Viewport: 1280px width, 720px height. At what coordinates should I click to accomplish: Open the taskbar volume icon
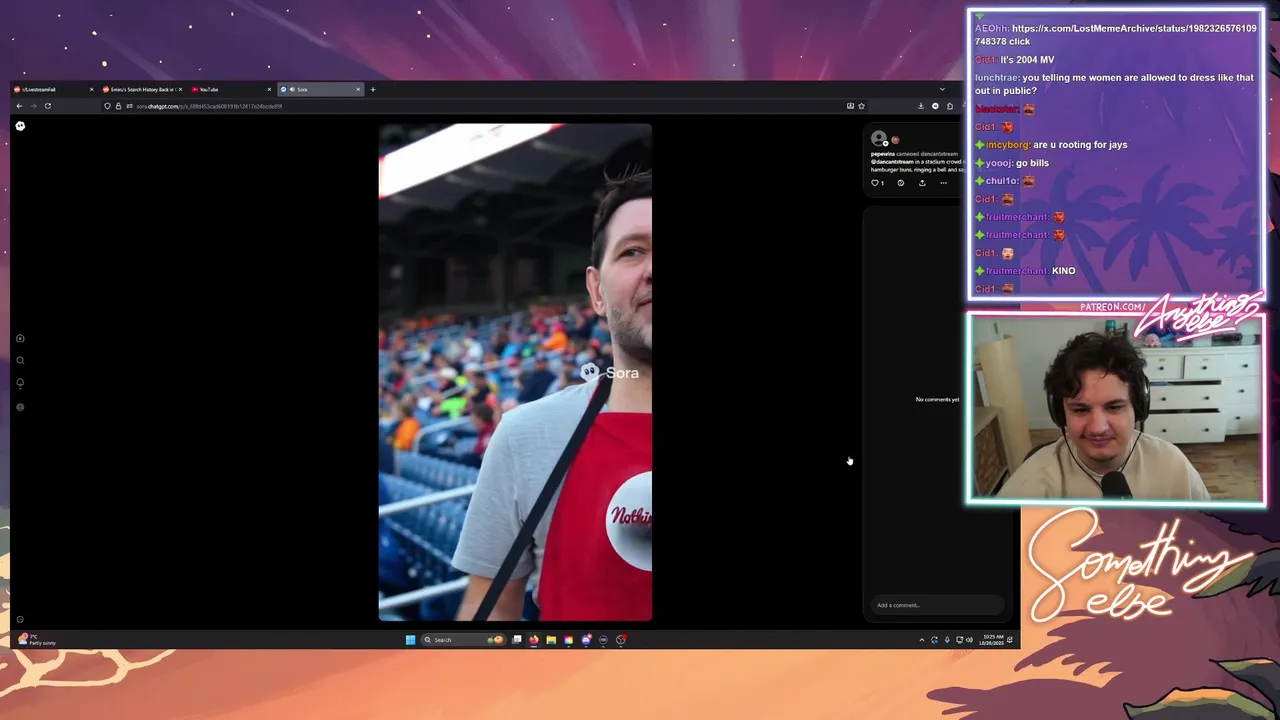969,640
